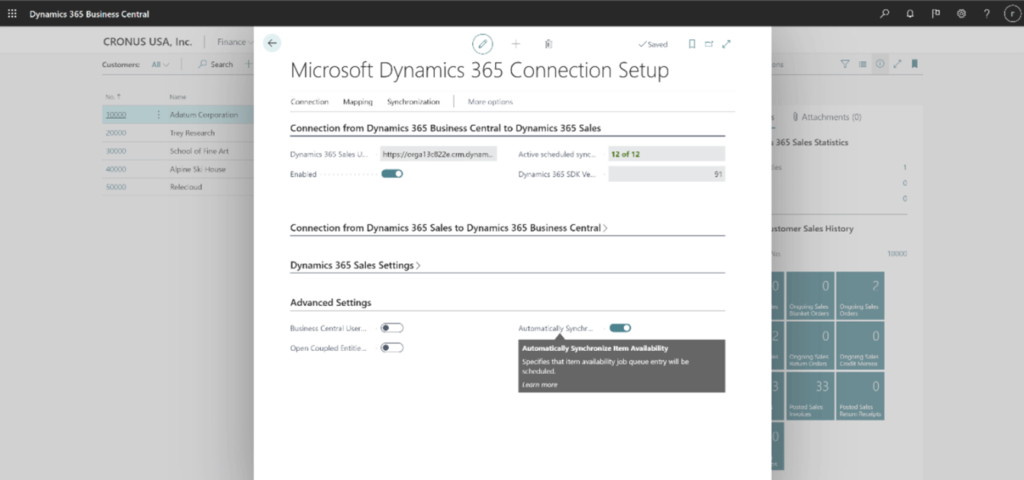Select the School of Fine Art row

coord(178,151)
